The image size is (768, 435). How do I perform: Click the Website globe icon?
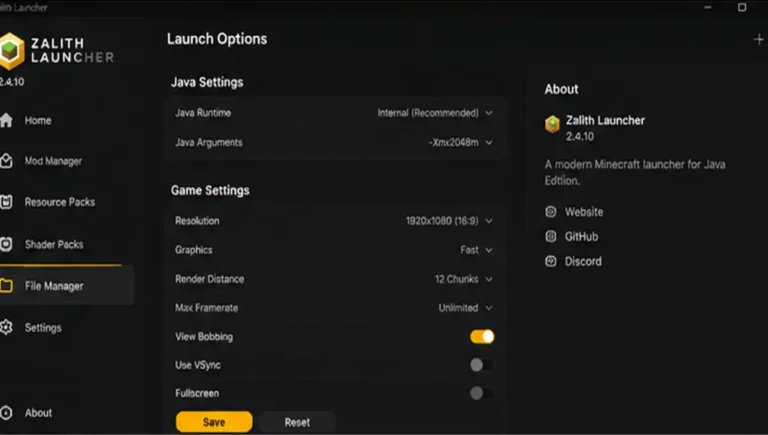click(551, 212)
